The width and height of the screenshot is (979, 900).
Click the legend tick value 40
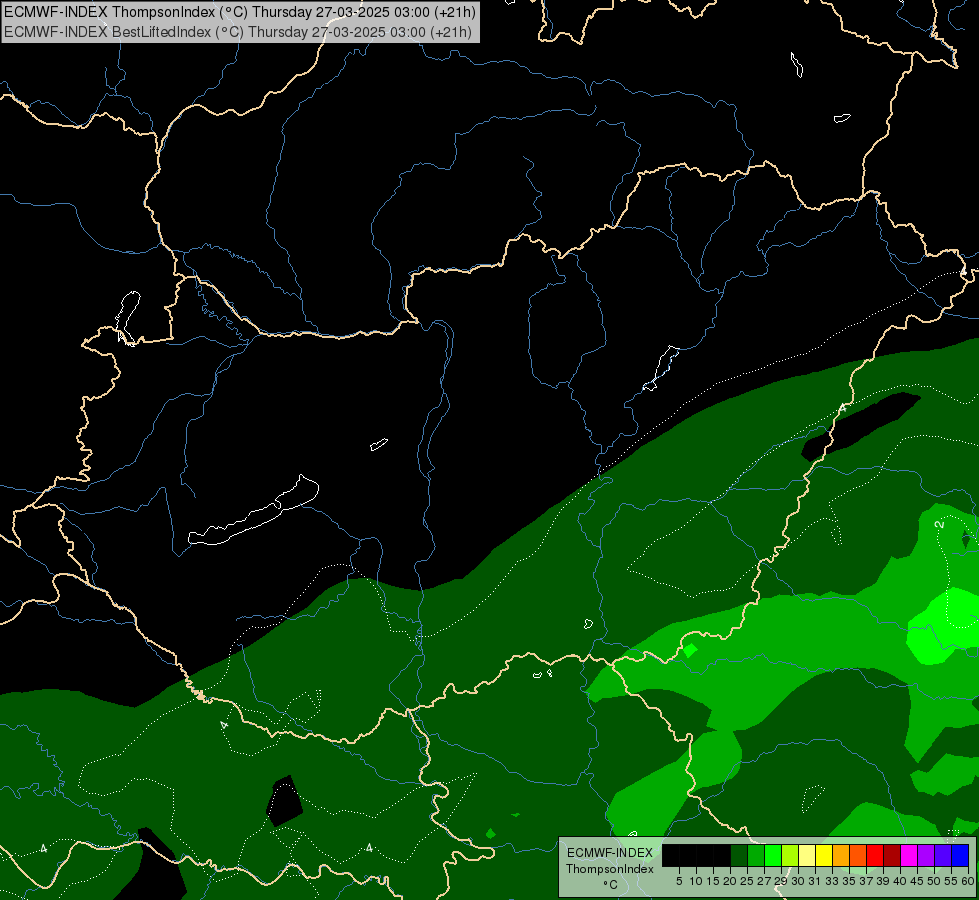click(900, 881)
